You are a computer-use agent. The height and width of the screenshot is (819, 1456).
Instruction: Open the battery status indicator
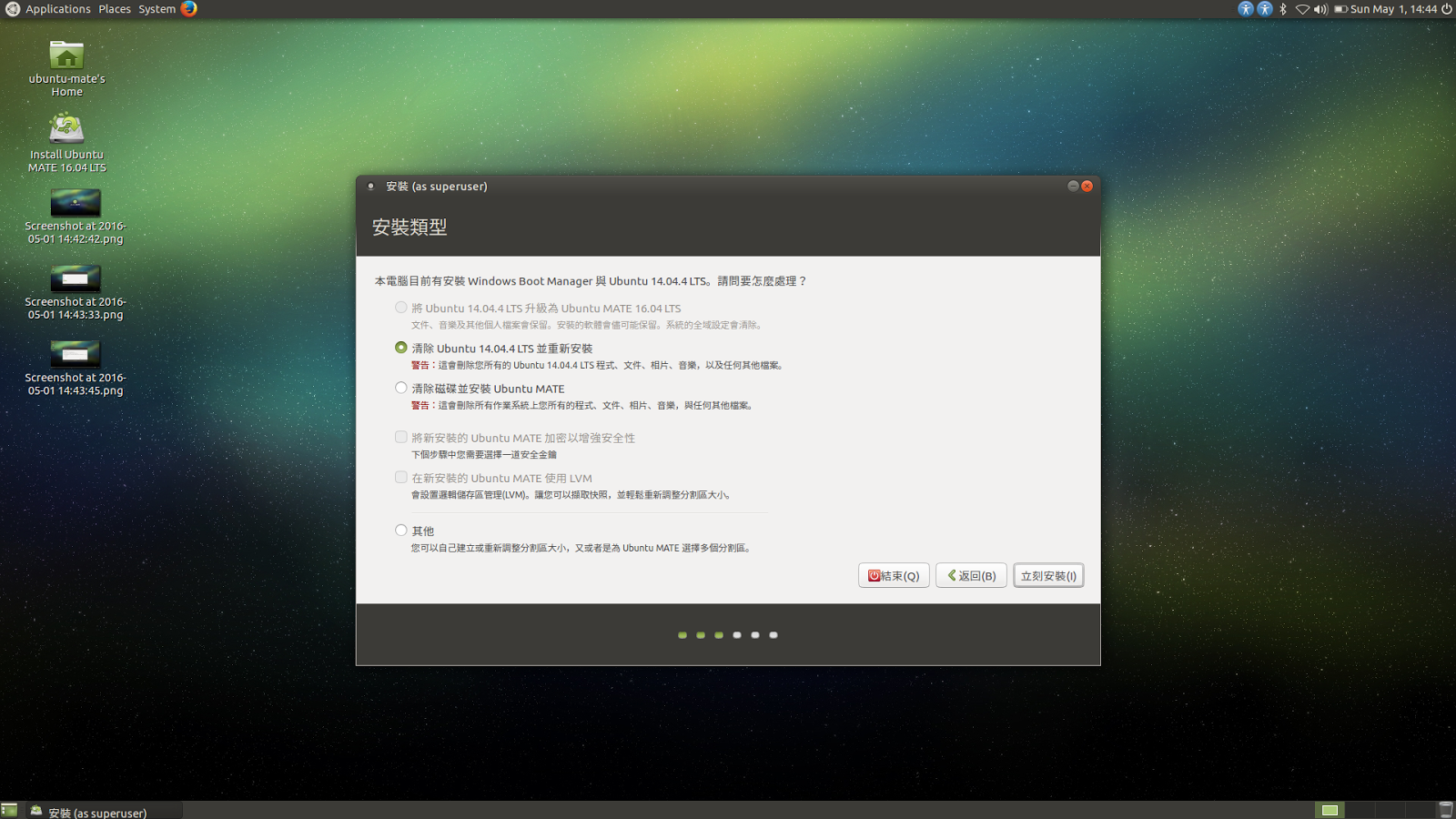pos(1340,9)
